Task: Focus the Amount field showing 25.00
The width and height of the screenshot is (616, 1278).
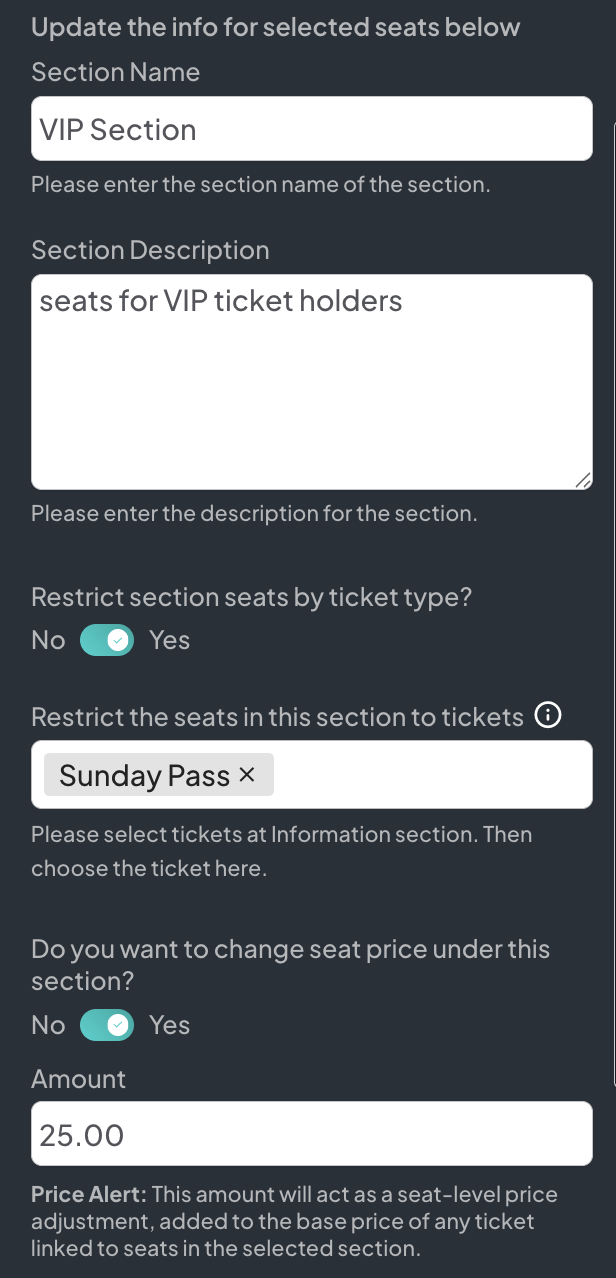Action: (312, 1134)
